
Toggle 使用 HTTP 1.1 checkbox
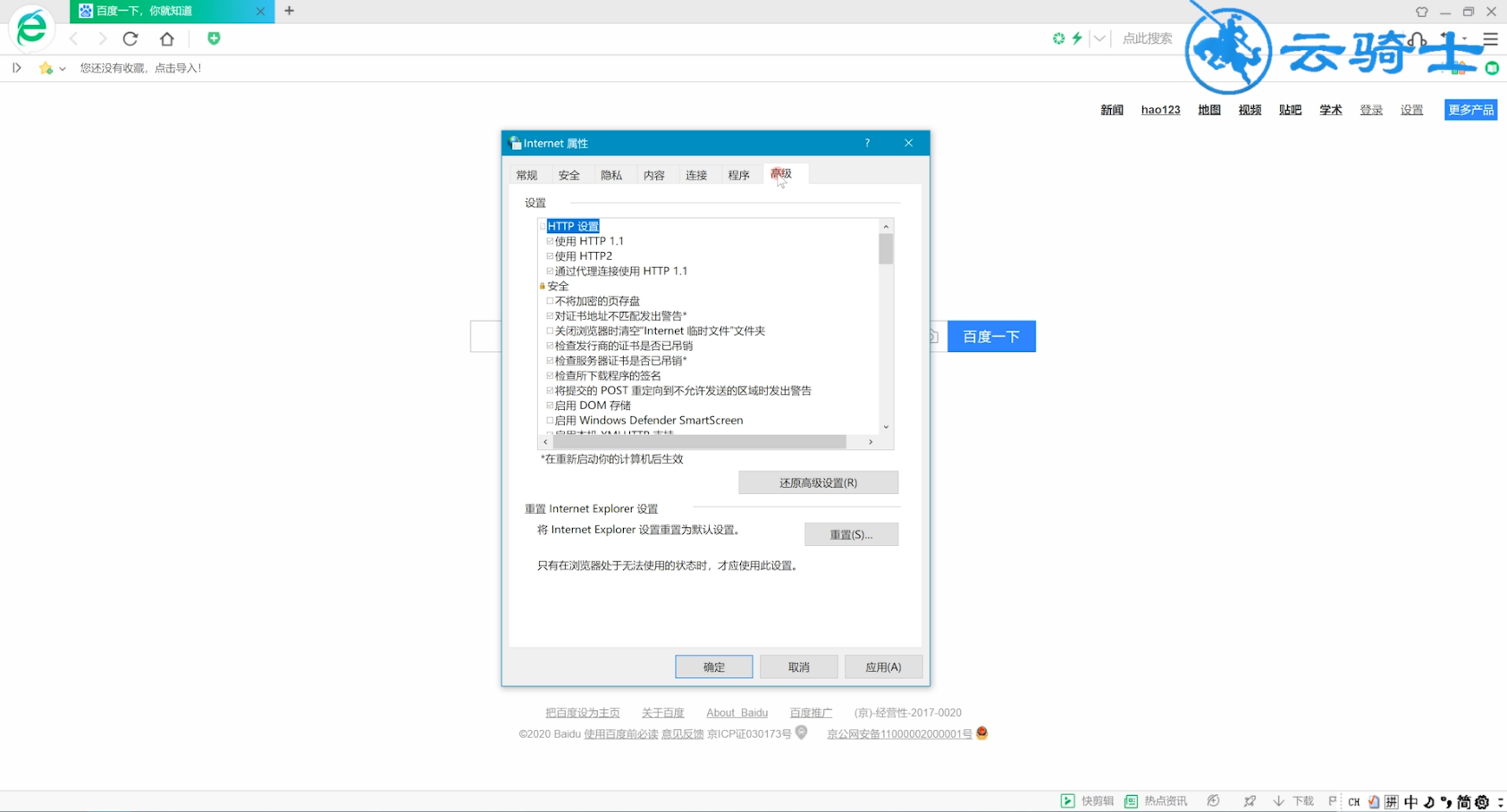tap(550, 241)
